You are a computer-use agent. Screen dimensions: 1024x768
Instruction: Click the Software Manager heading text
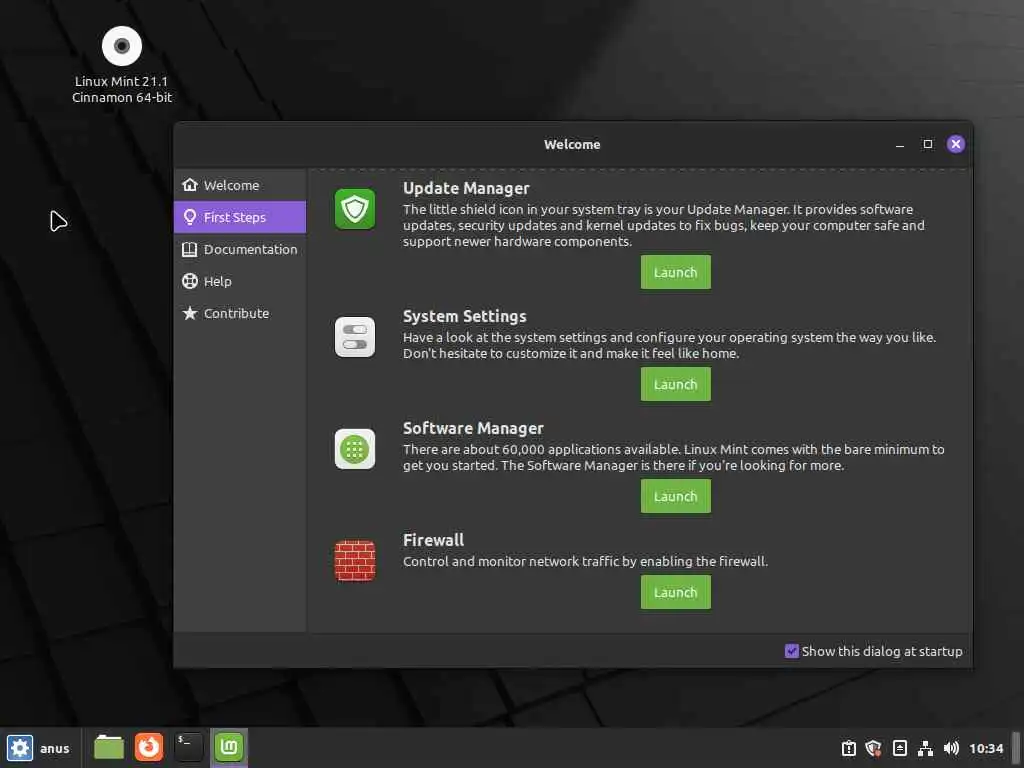tap(473, 429)
